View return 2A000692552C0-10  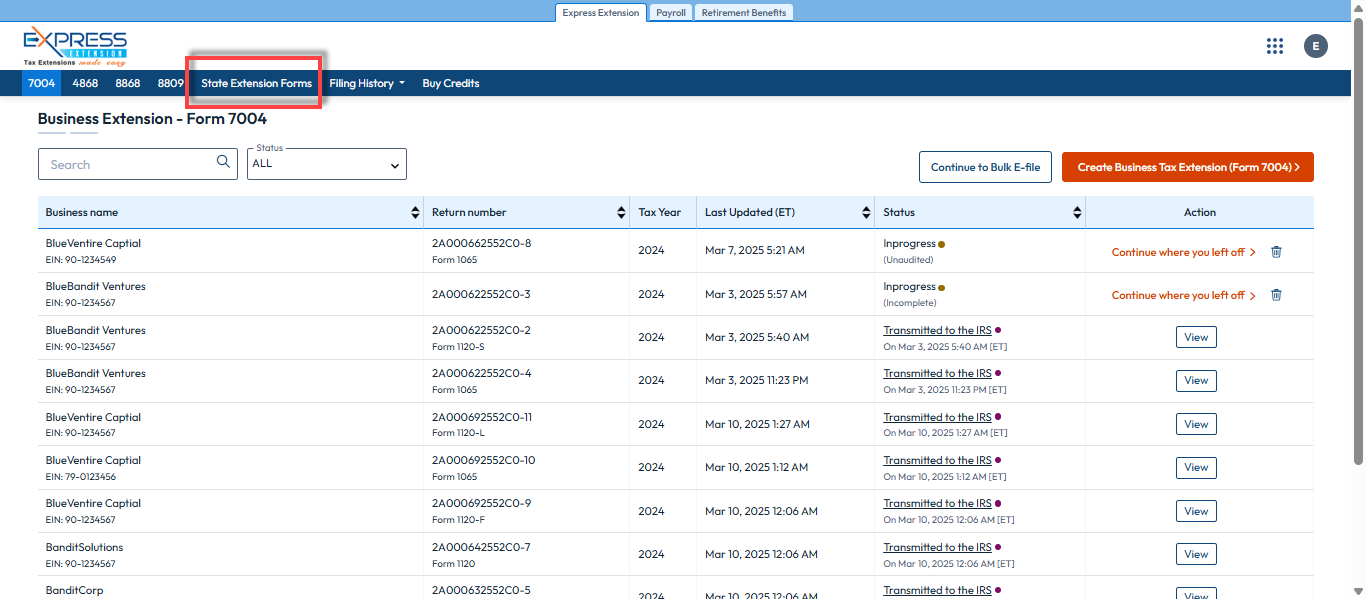[x=1196, y=467]
